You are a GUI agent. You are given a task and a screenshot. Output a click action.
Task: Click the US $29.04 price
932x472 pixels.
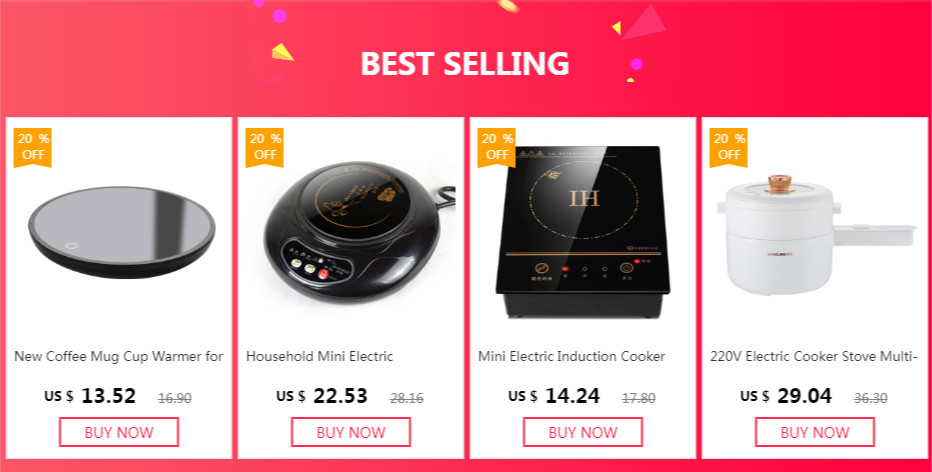(x=786, y=396)
